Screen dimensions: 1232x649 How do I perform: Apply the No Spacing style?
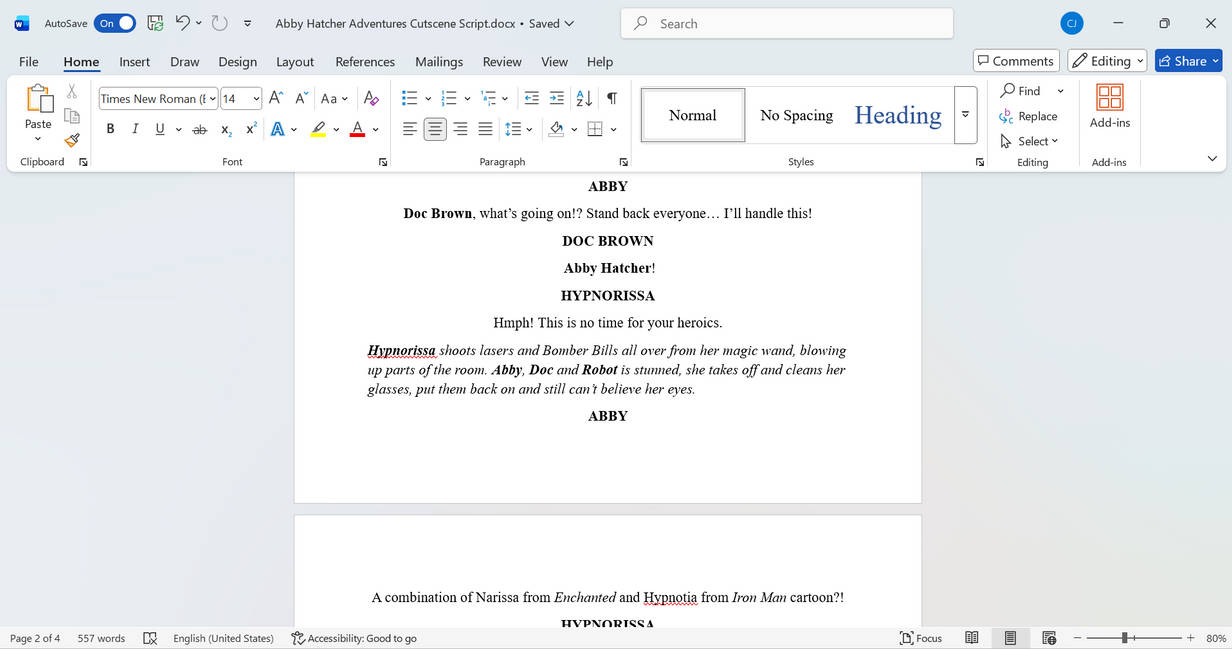point(796,115)
